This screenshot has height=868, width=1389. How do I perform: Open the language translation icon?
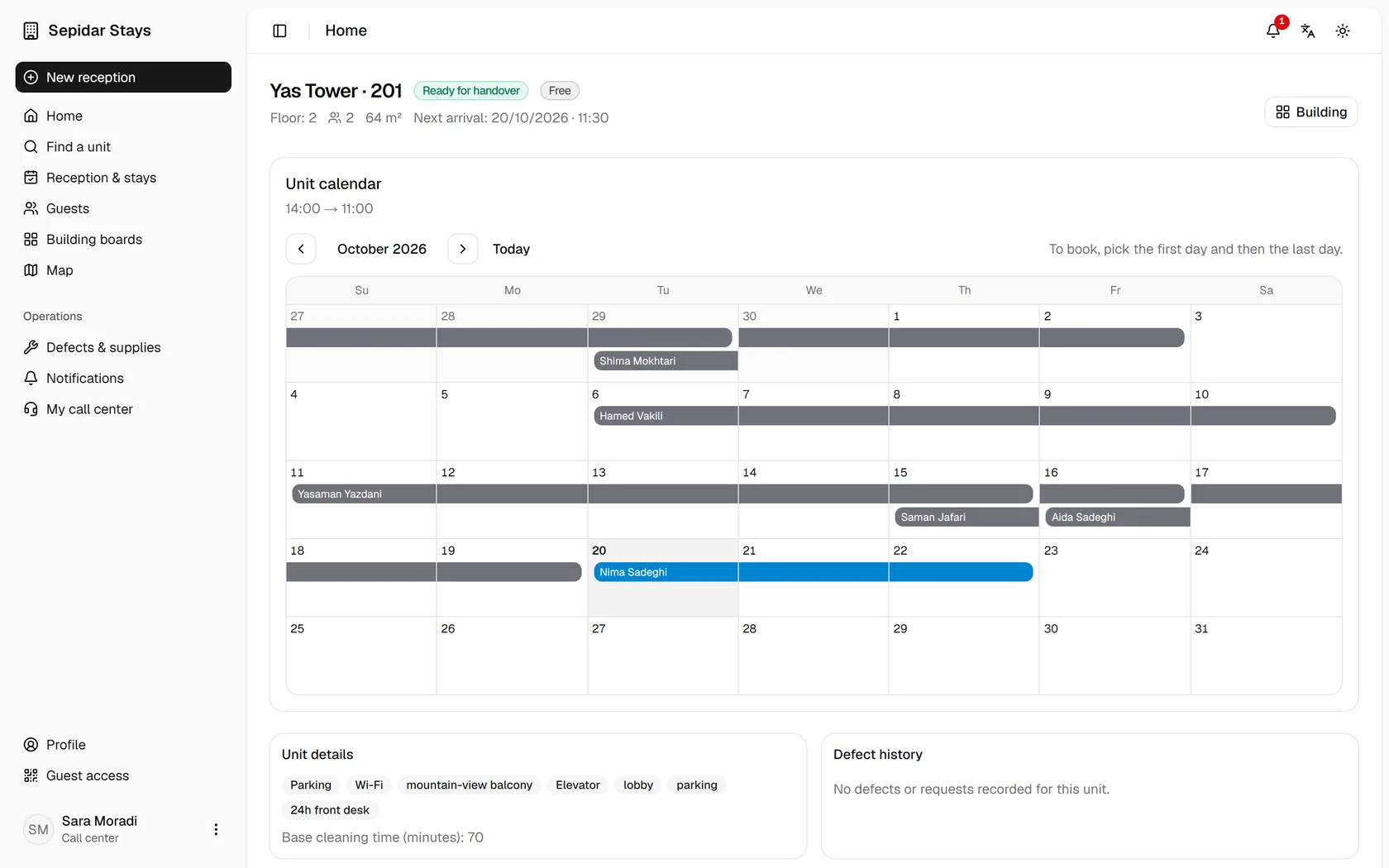click(1308, 31)
